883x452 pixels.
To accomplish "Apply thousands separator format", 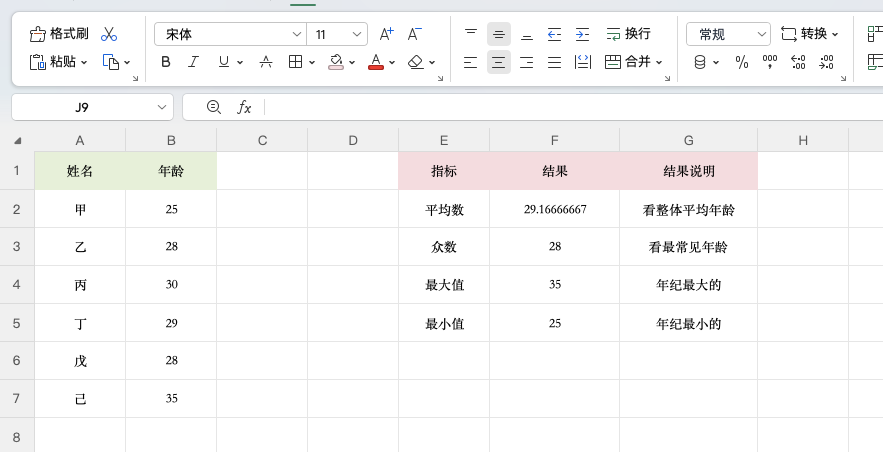I will [x=770, y=62].
